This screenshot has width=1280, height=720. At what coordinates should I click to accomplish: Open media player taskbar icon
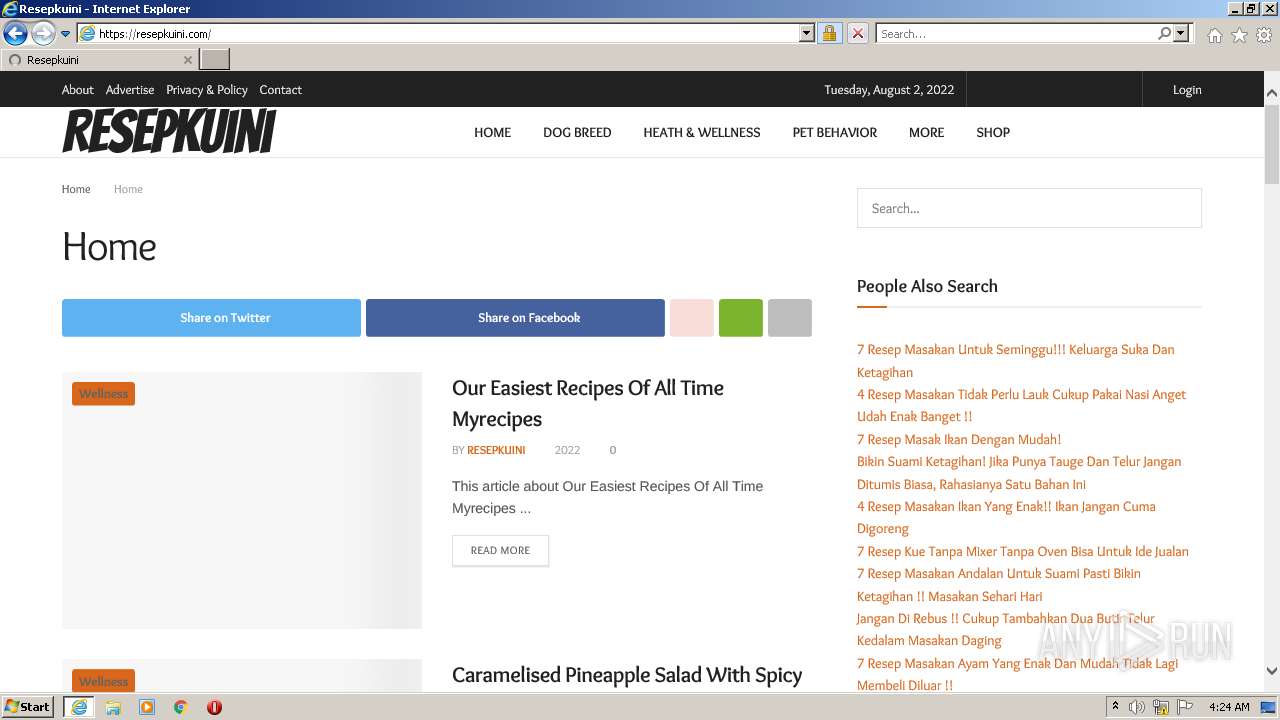(x=147, y=707)
